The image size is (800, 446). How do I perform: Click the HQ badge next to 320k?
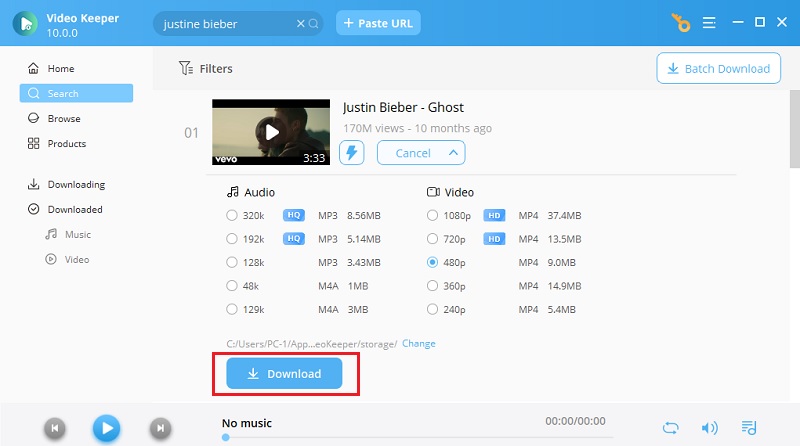(x=294, y=215)
